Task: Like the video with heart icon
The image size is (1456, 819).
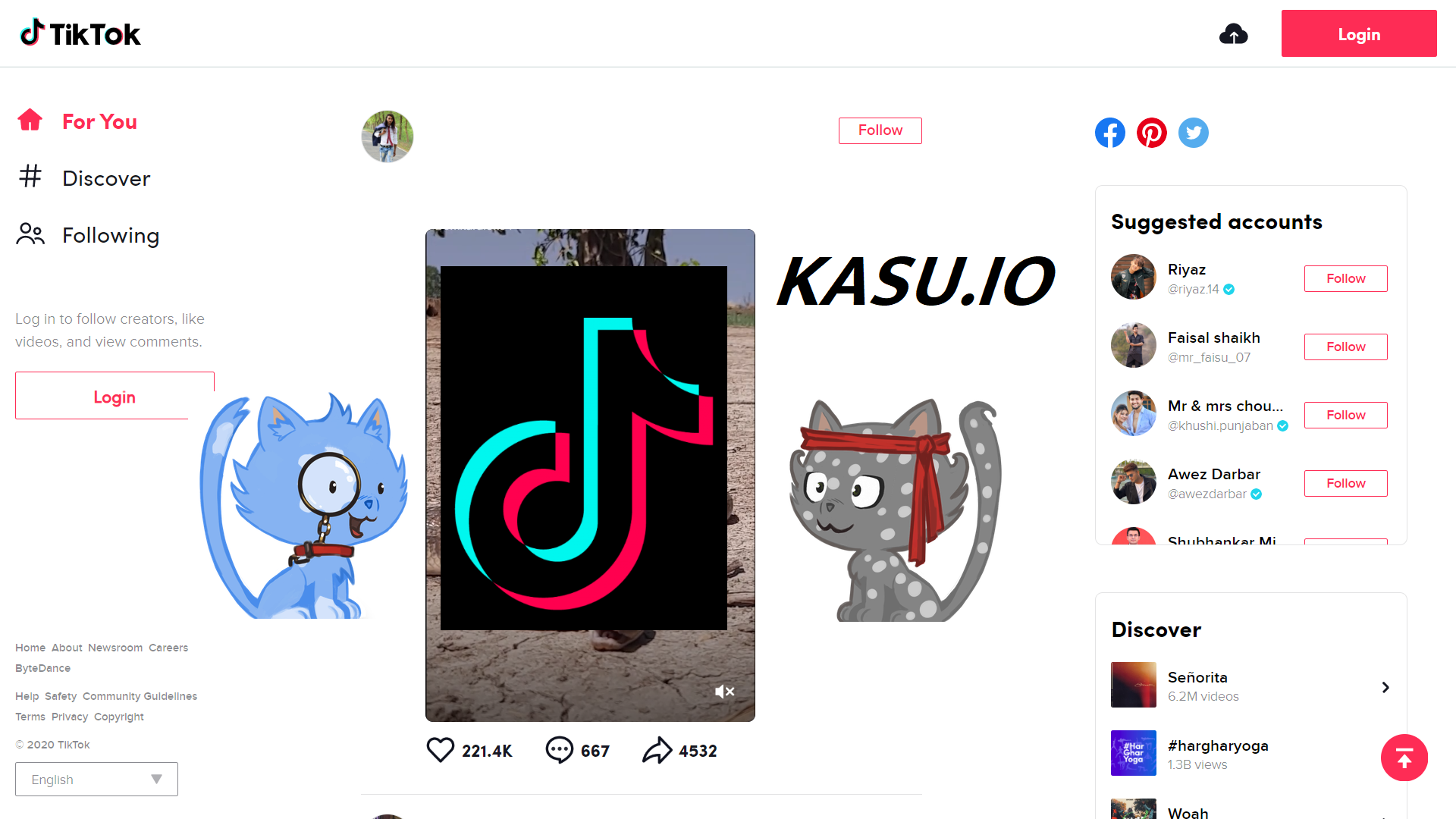Action: point(440,750)
